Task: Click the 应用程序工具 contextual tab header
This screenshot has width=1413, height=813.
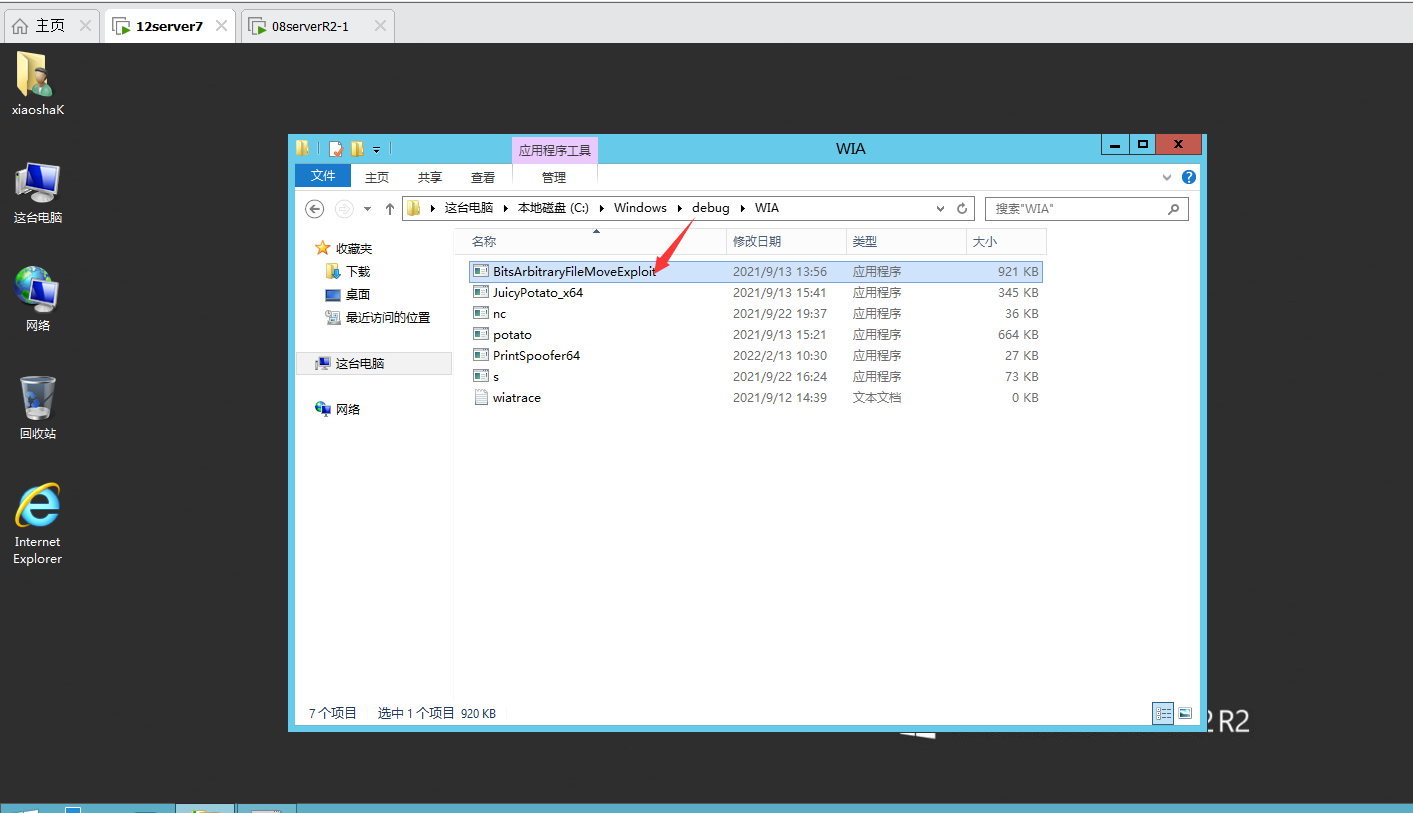Action: point(555,150)
